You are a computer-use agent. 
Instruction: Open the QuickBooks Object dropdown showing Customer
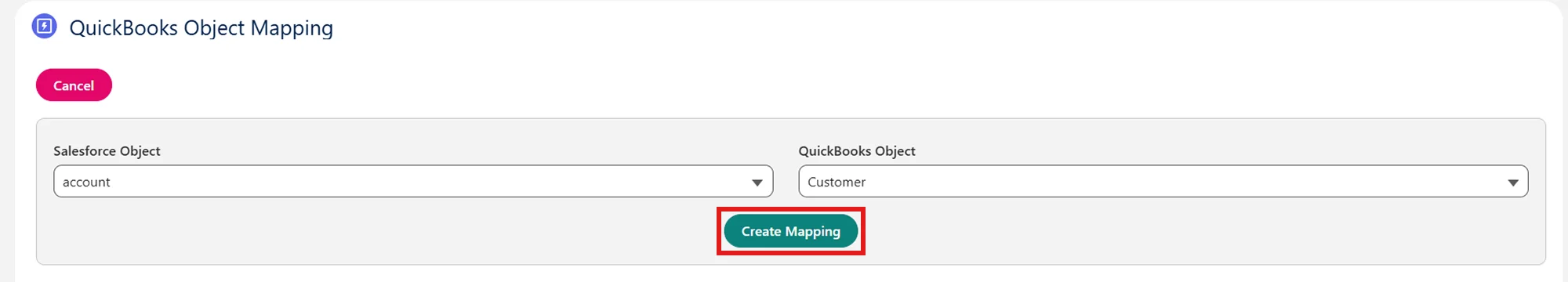click(1163, 182)
